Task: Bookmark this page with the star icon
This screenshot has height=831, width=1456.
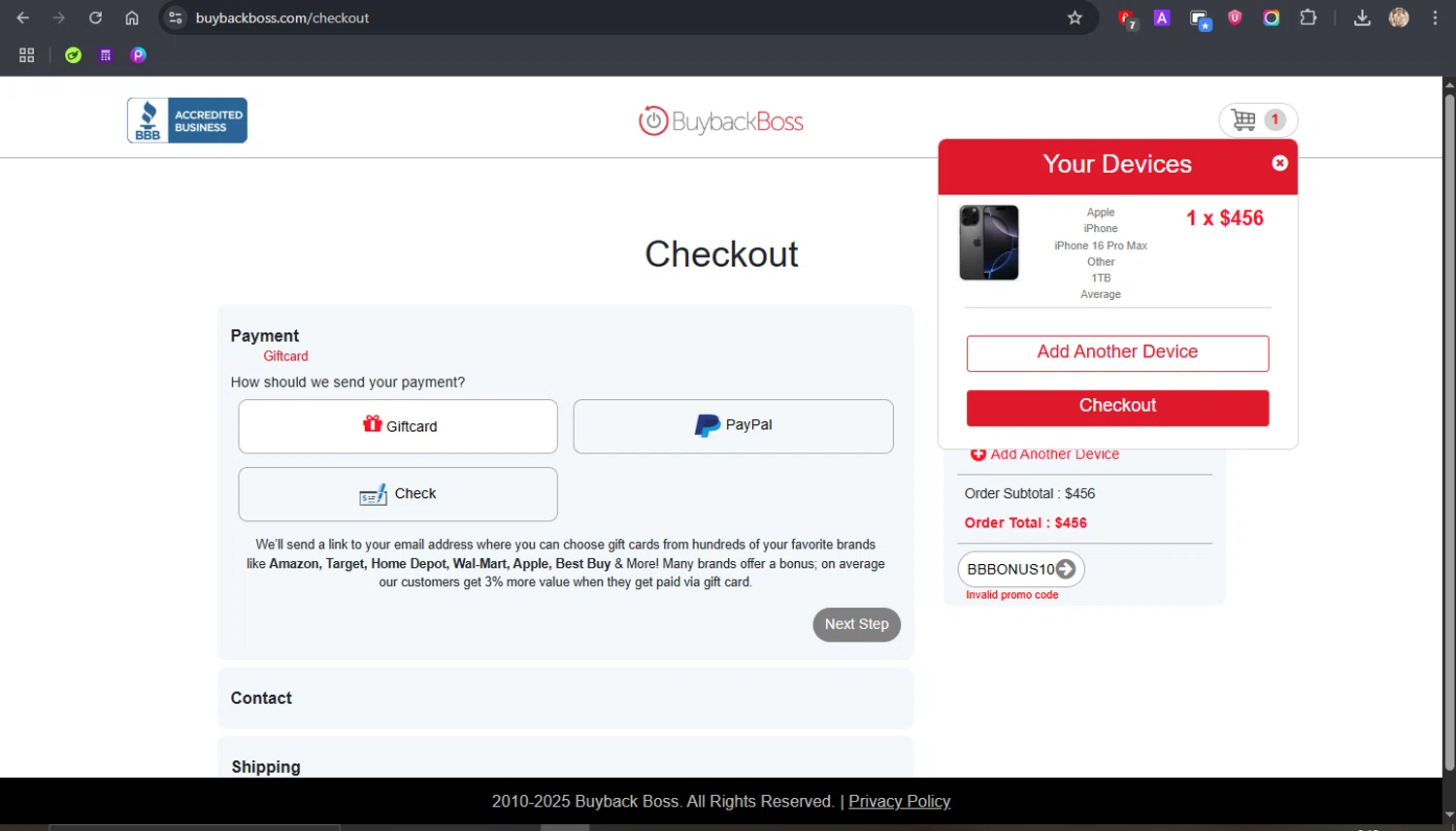Action: pyautogui.click(x=1075, y=17)
